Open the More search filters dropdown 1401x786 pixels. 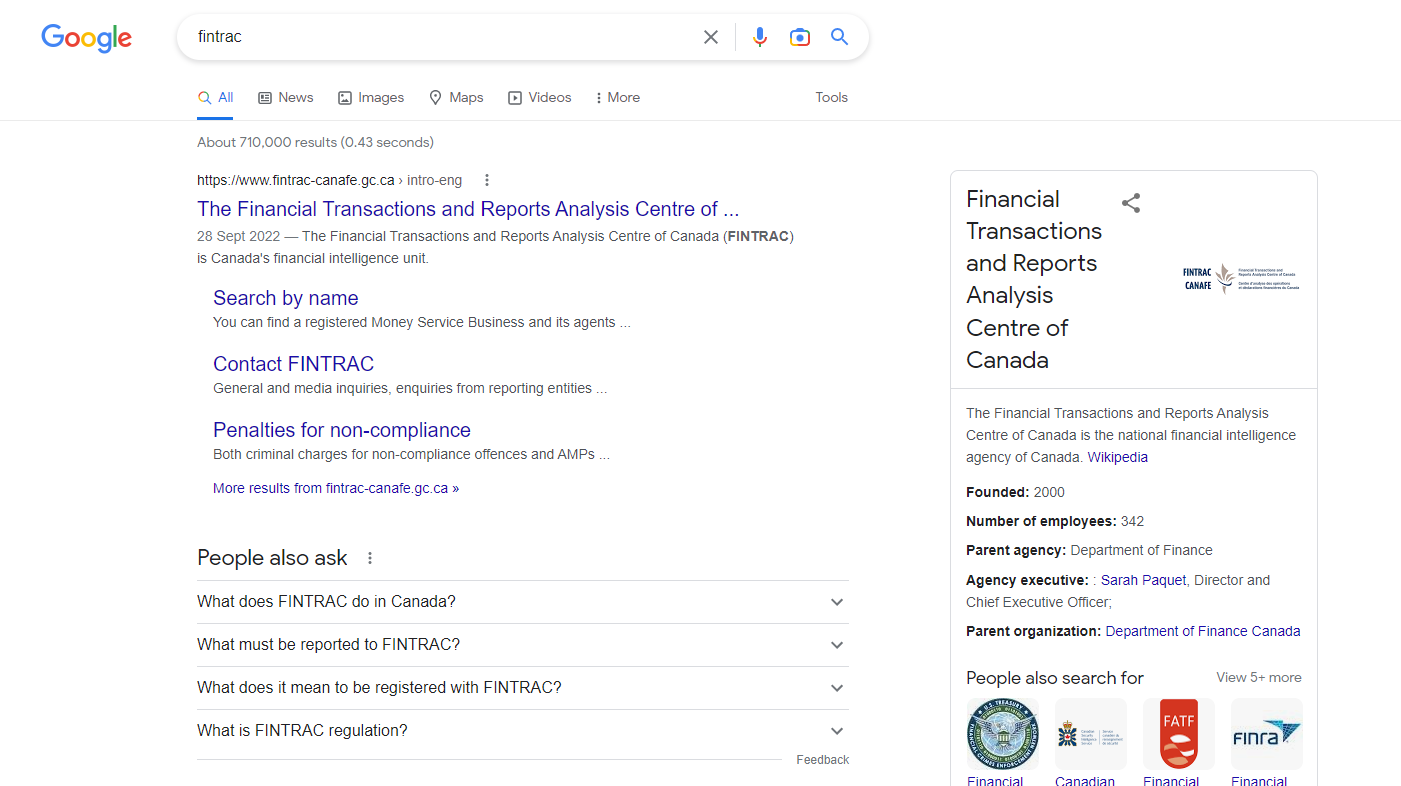click(617, 98)
